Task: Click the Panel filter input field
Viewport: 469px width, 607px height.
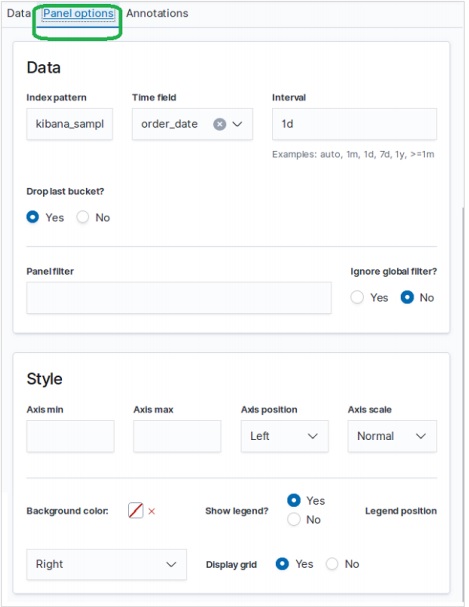Action: tap(179, 298)
